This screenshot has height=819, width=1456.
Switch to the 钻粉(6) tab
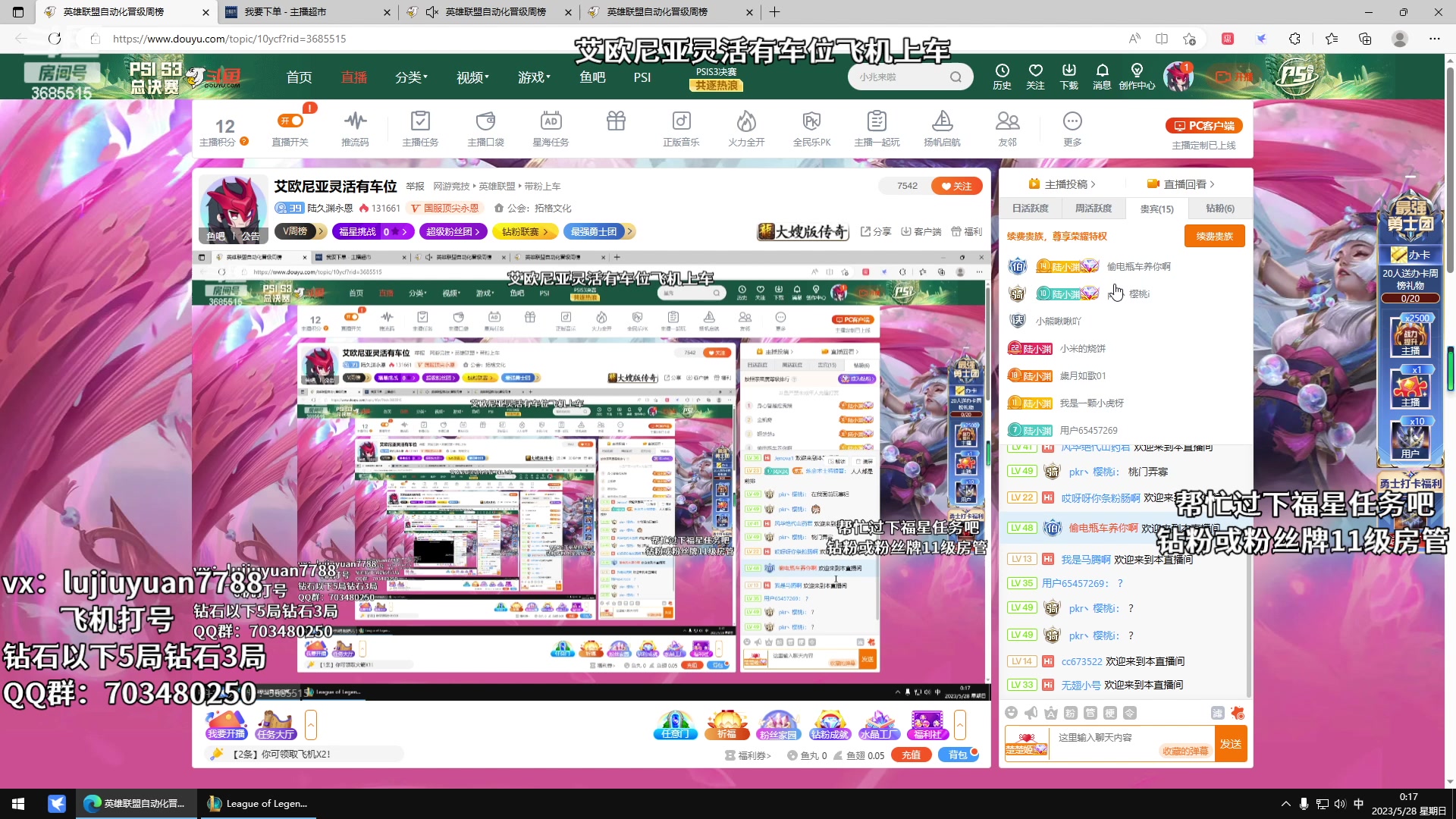[1220, 209]
